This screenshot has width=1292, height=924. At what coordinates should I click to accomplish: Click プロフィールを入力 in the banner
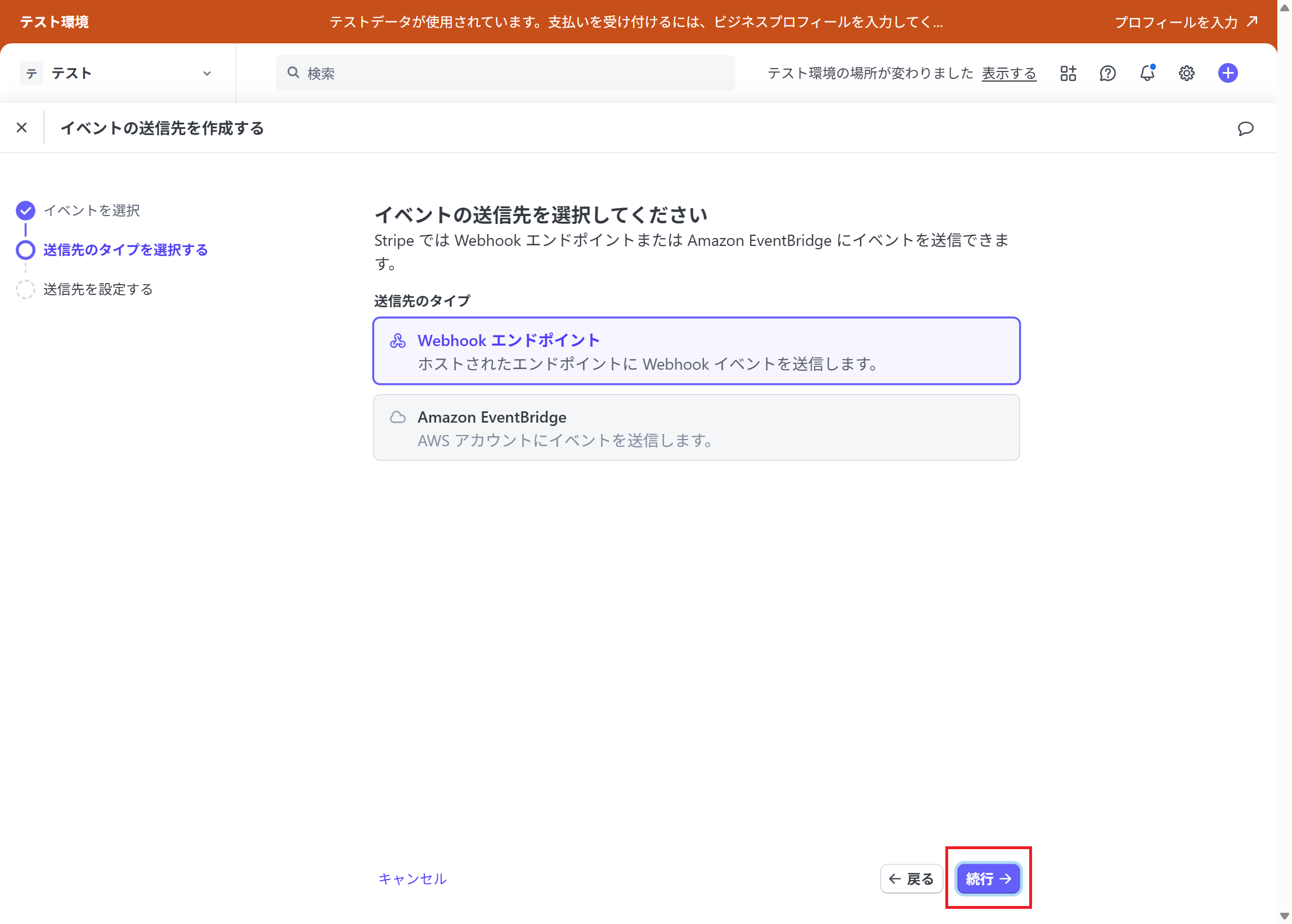(1185, 21)
